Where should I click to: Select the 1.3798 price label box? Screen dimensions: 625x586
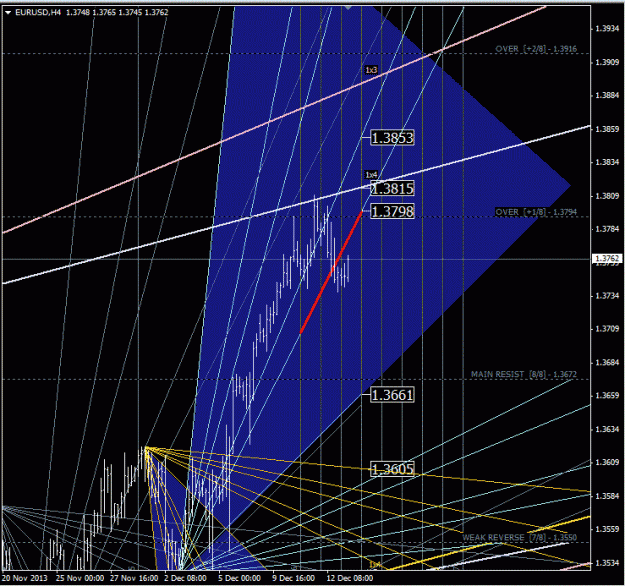tap(392, 211)
